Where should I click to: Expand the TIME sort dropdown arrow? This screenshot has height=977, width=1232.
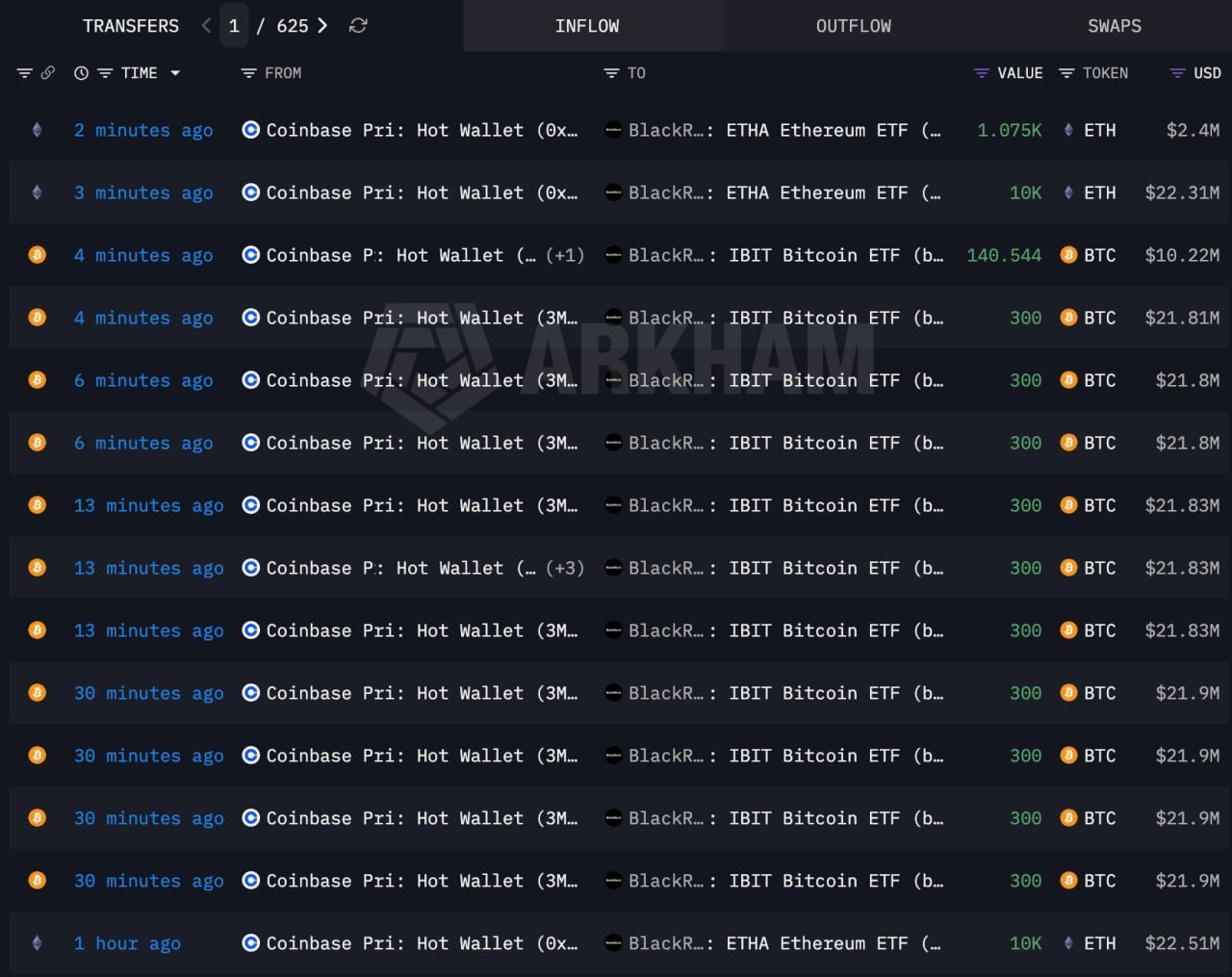(x=175, y=73)
